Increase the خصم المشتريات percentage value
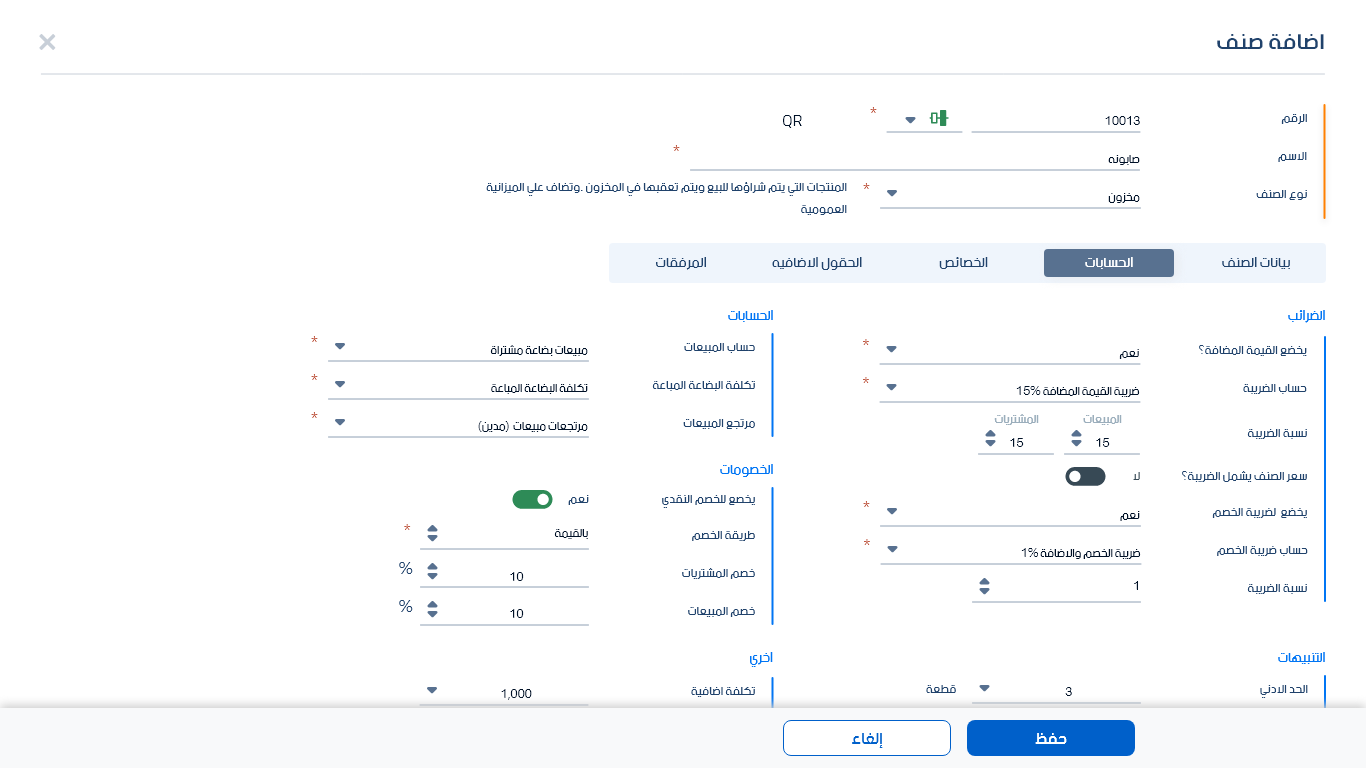This screenshot has height=768, width=1366. [432, 566]
